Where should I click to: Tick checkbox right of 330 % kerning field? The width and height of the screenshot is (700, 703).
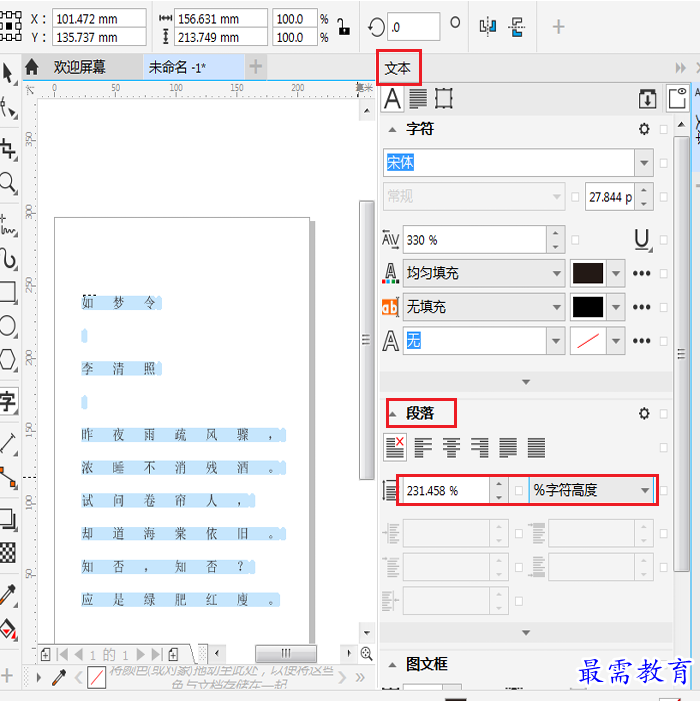(x=575, y=240)
